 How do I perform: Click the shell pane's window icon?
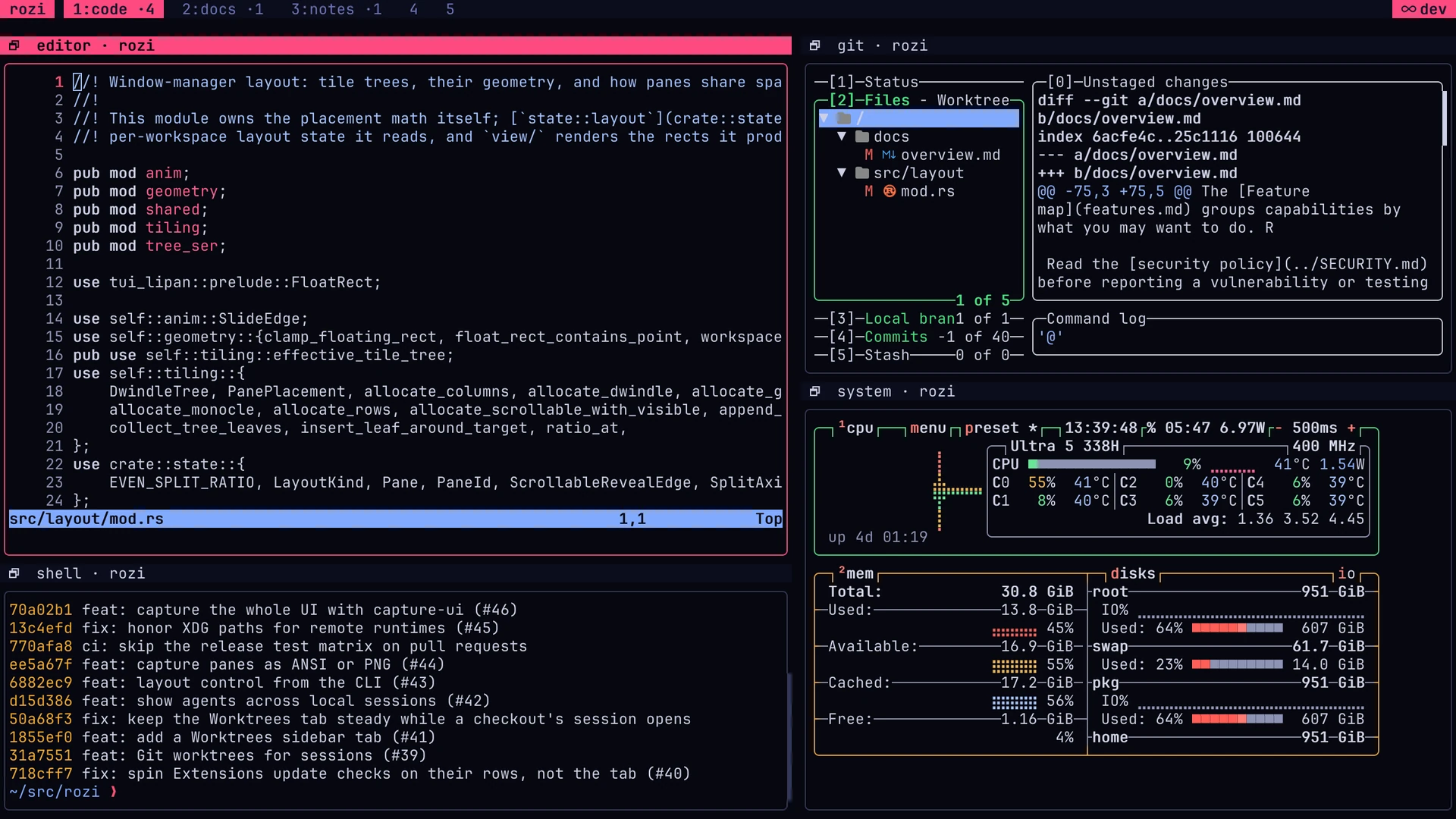(x=14, y=573)
